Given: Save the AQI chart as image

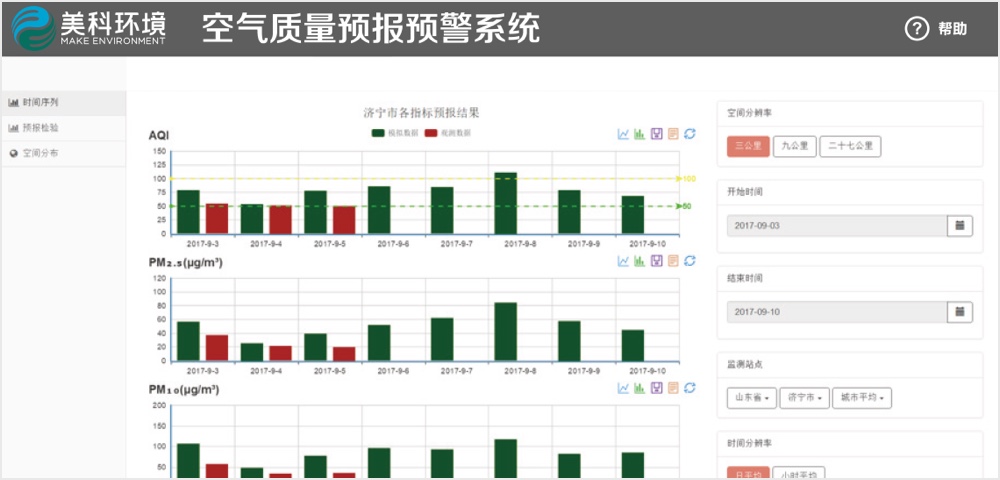Looking at the screenshot, I should click(x=656, y=134).
